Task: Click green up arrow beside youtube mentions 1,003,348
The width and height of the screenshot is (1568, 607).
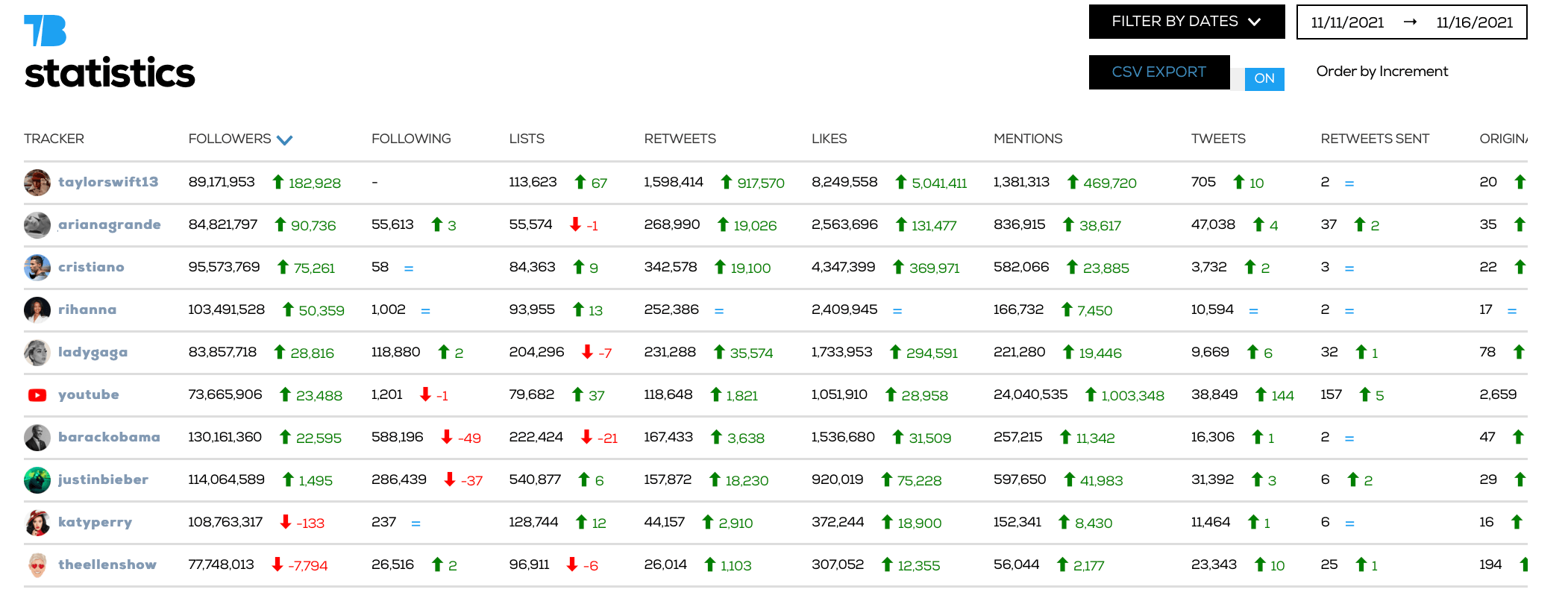Action: pyautogui.click(x=1091, y=394)
